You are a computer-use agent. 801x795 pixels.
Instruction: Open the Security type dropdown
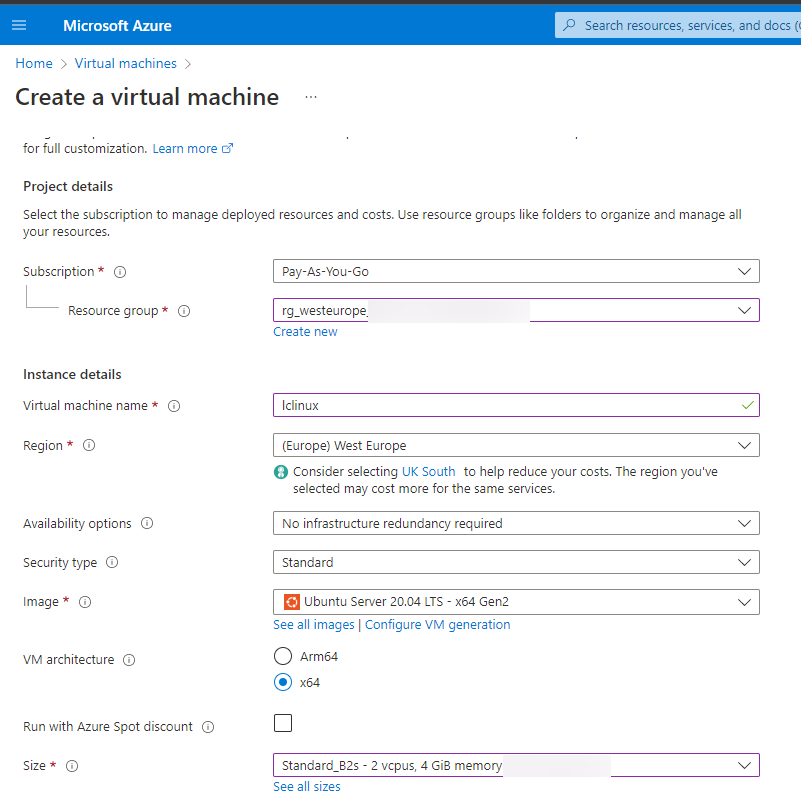pyautogui.click(x=516, y=562)
